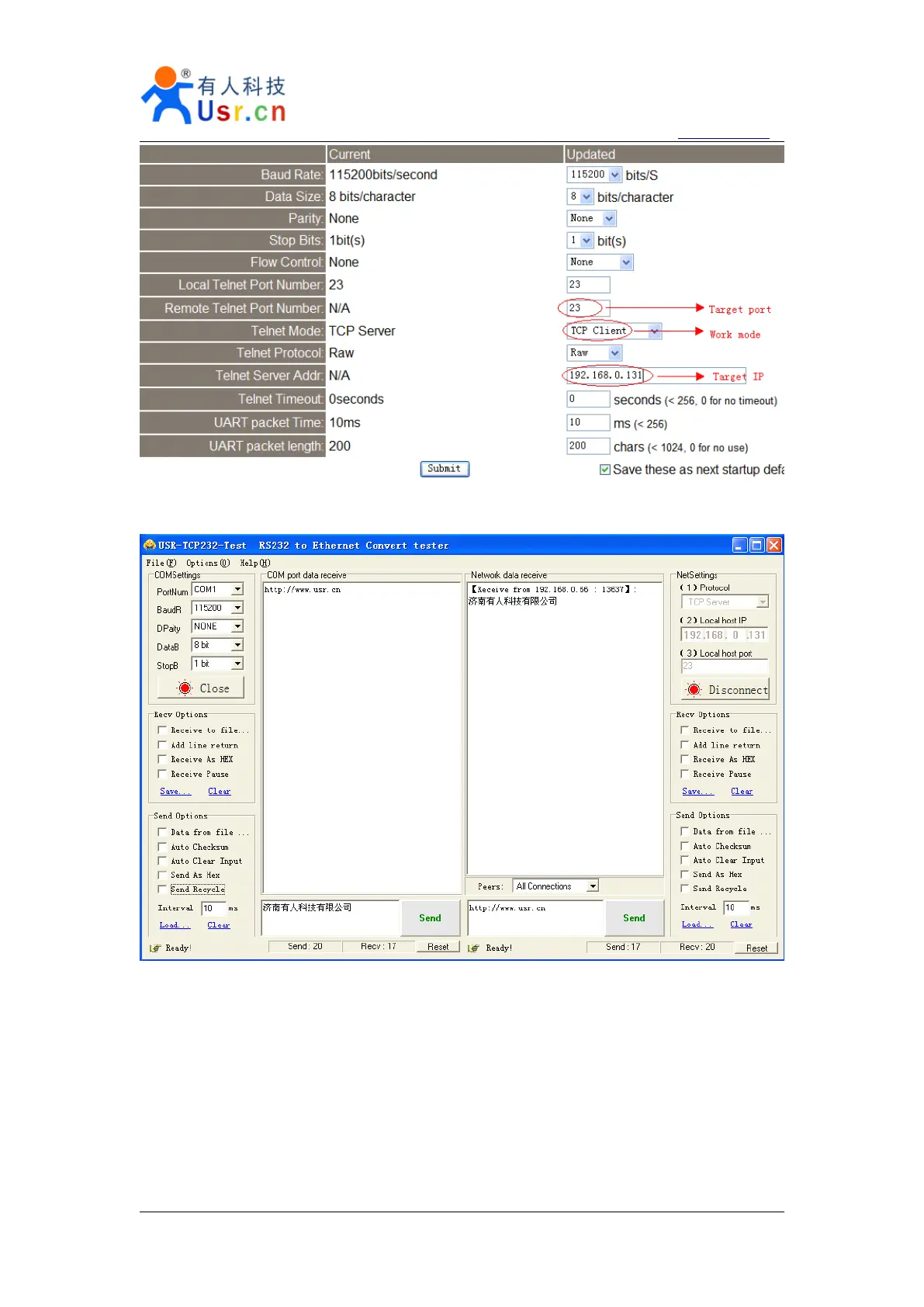
Task: Click the network side Send button
Action: 634,918
